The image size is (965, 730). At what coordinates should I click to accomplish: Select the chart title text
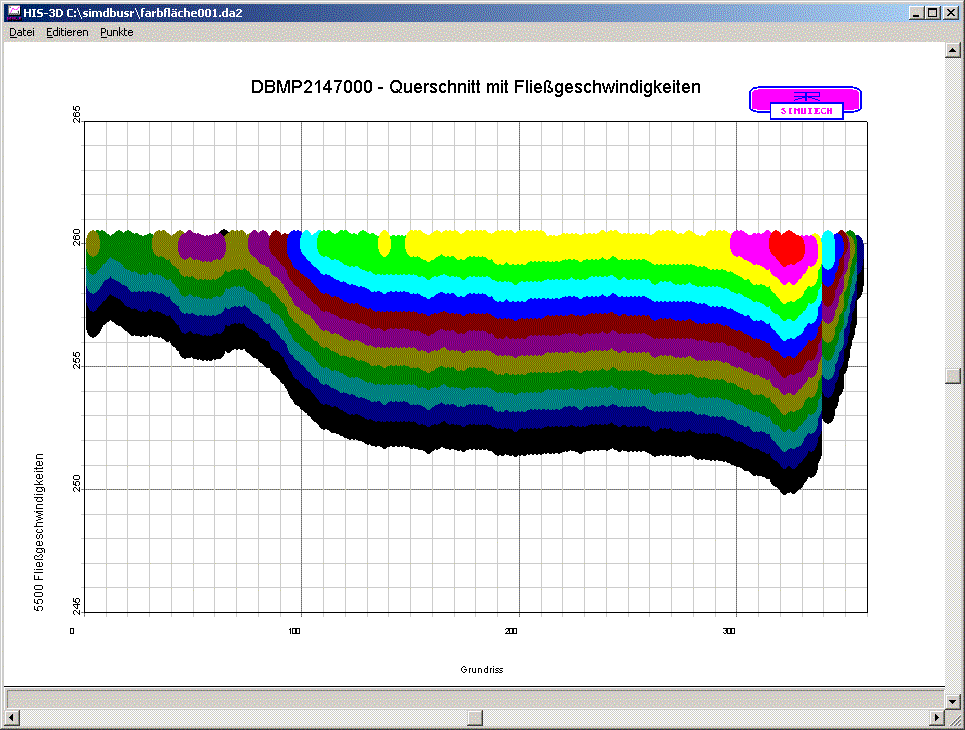[476, 87]
